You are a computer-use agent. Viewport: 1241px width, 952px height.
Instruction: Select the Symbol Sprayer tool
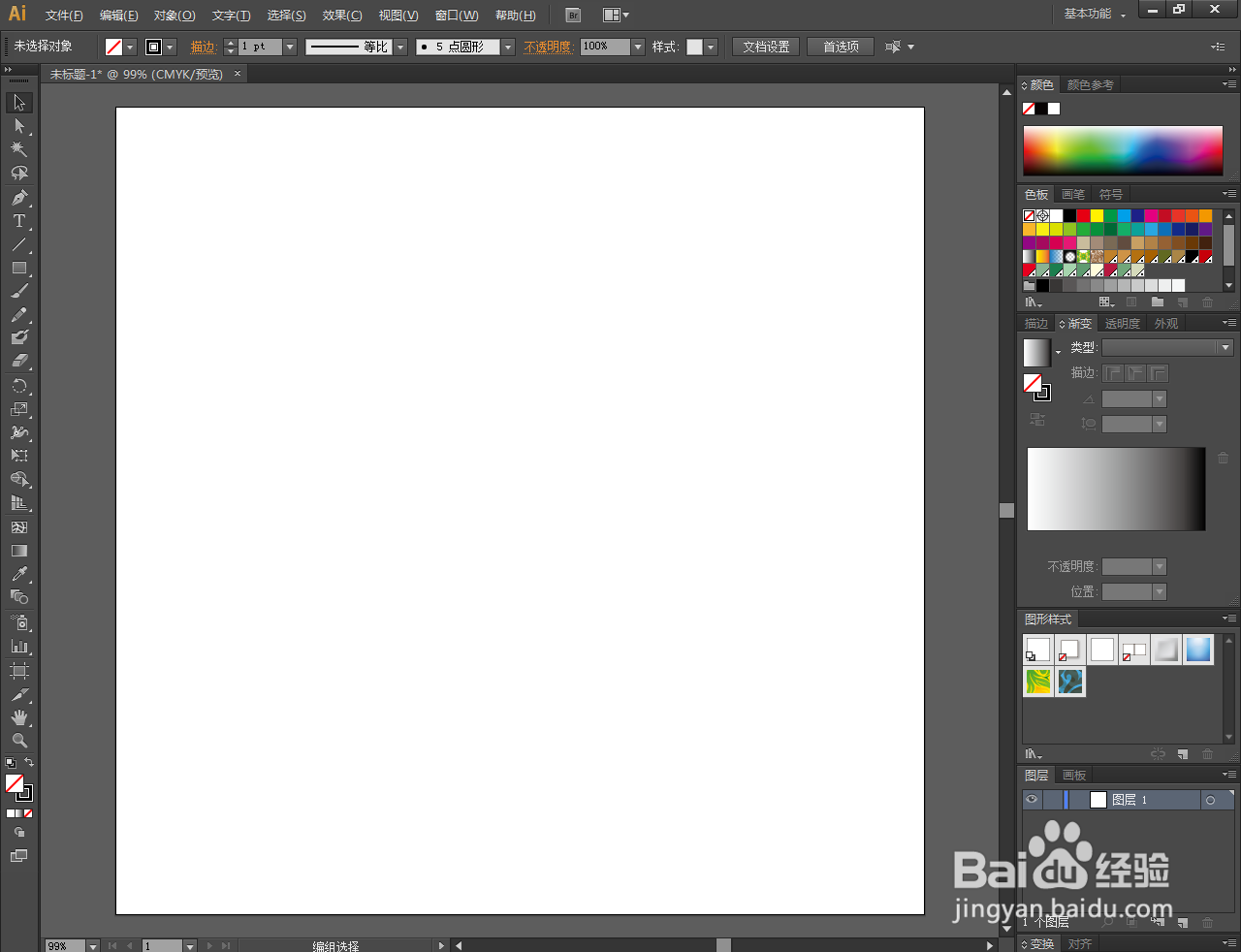coord(19,622)
